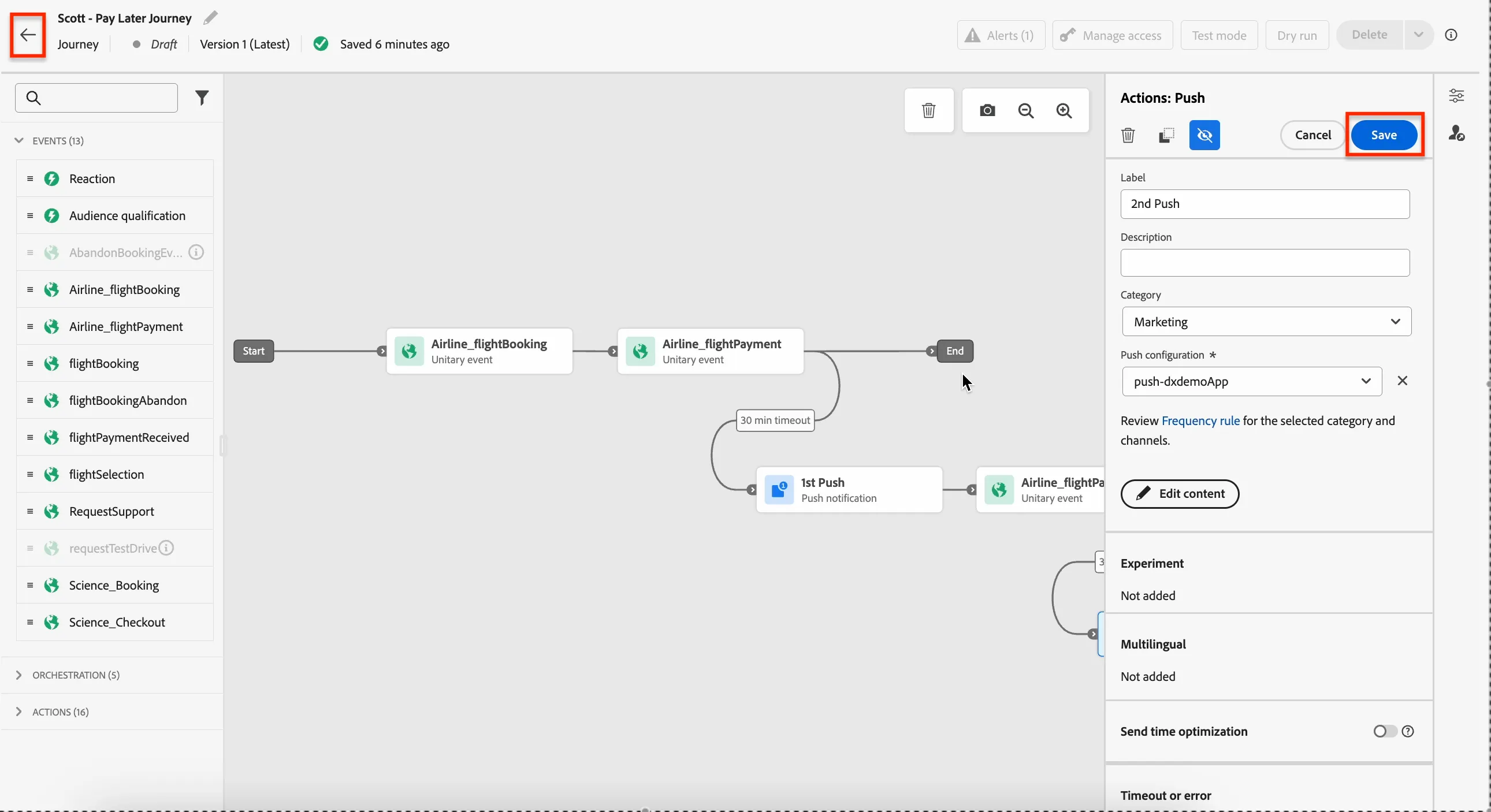Open Alerts (1) button

point(1001,35)
